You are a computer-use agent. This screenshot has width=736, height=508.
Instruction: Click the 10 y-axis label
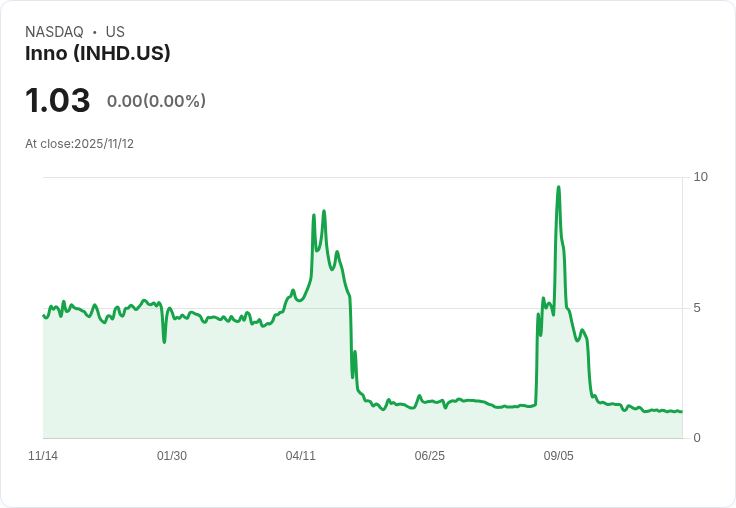coord(700,177)
